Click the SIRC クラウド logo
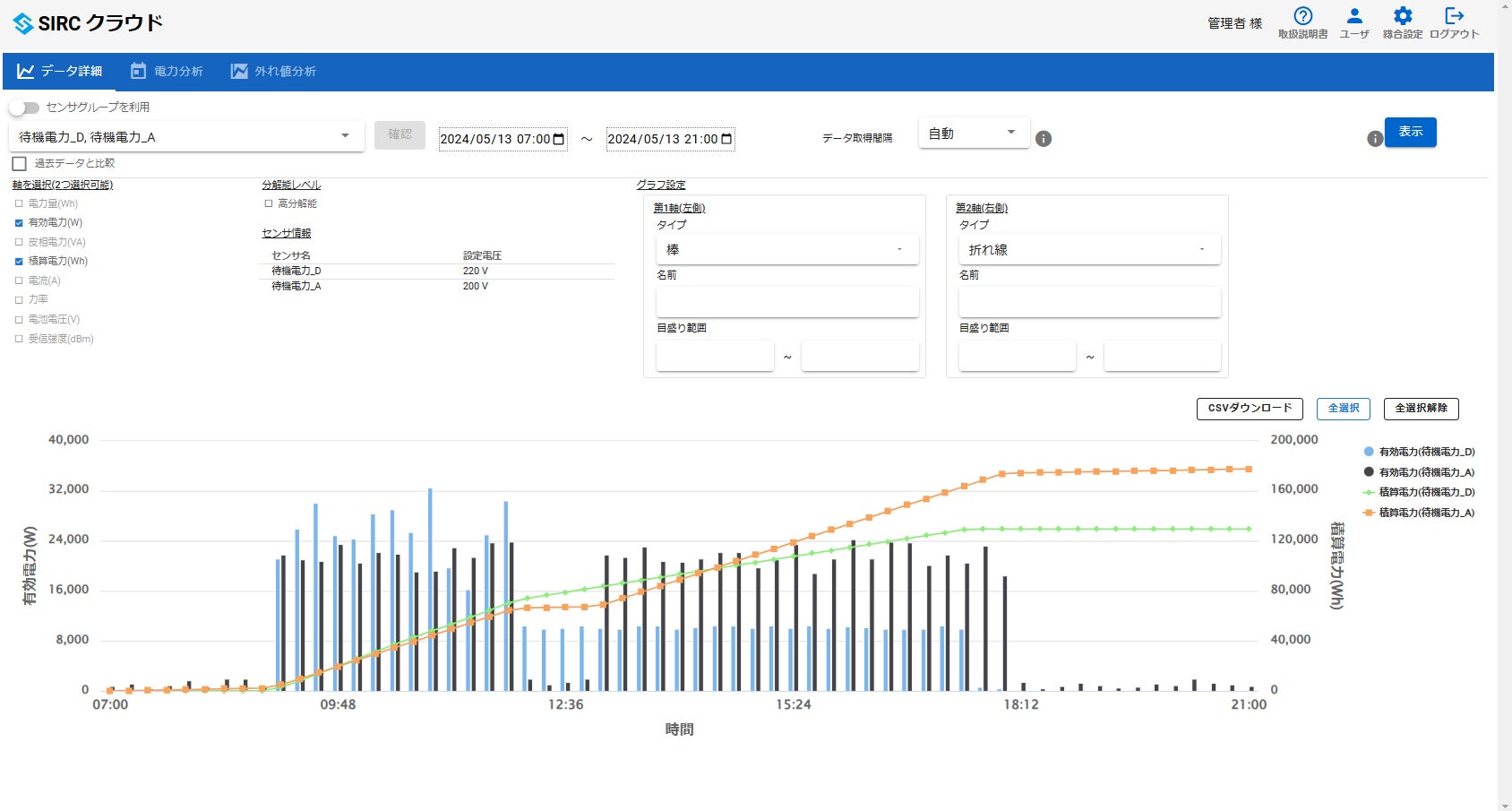 point(88,23)
